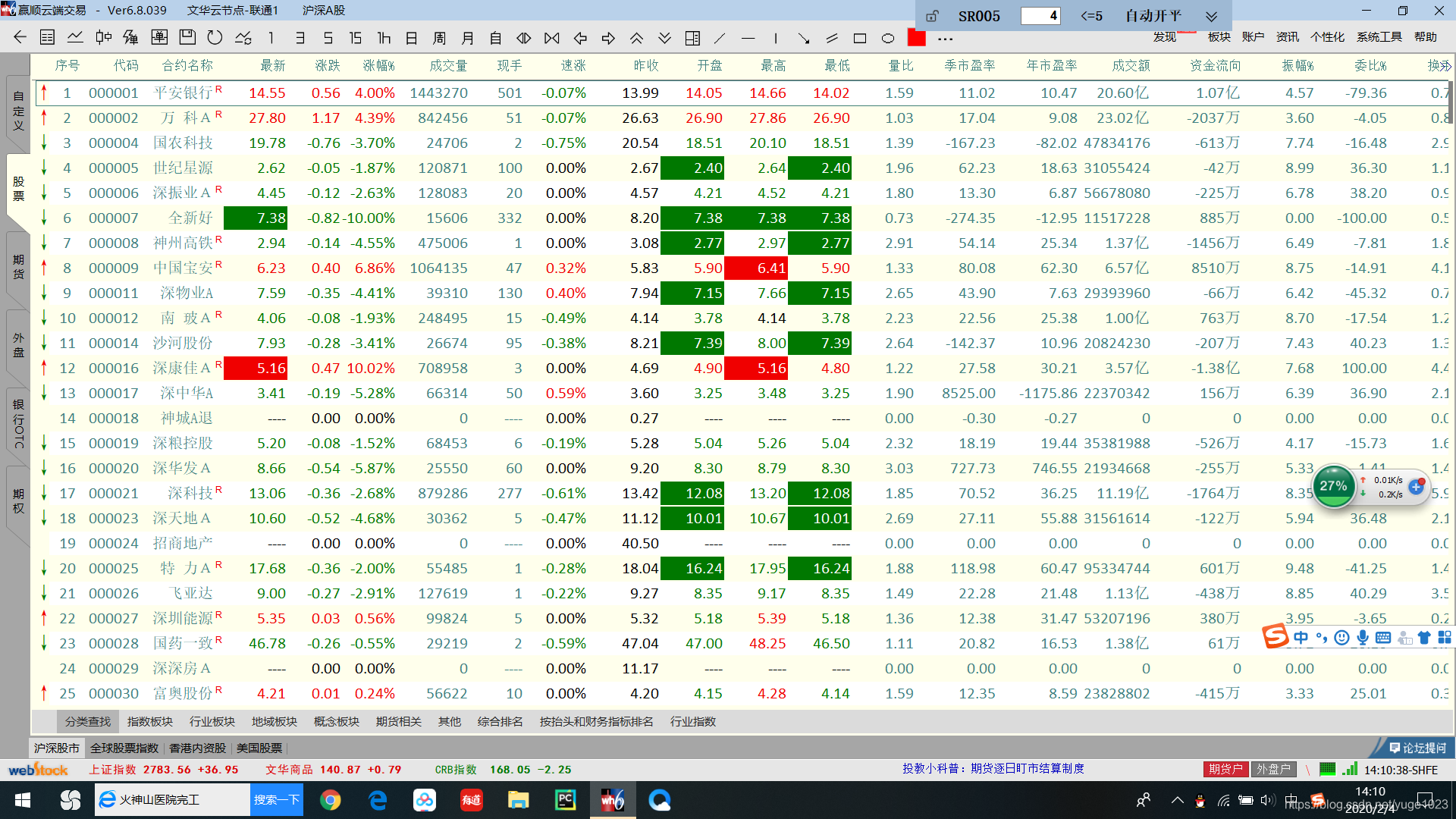Expand the quick-order bar double chevron
1456x819 pixels.
click(x=1211, y=17)
